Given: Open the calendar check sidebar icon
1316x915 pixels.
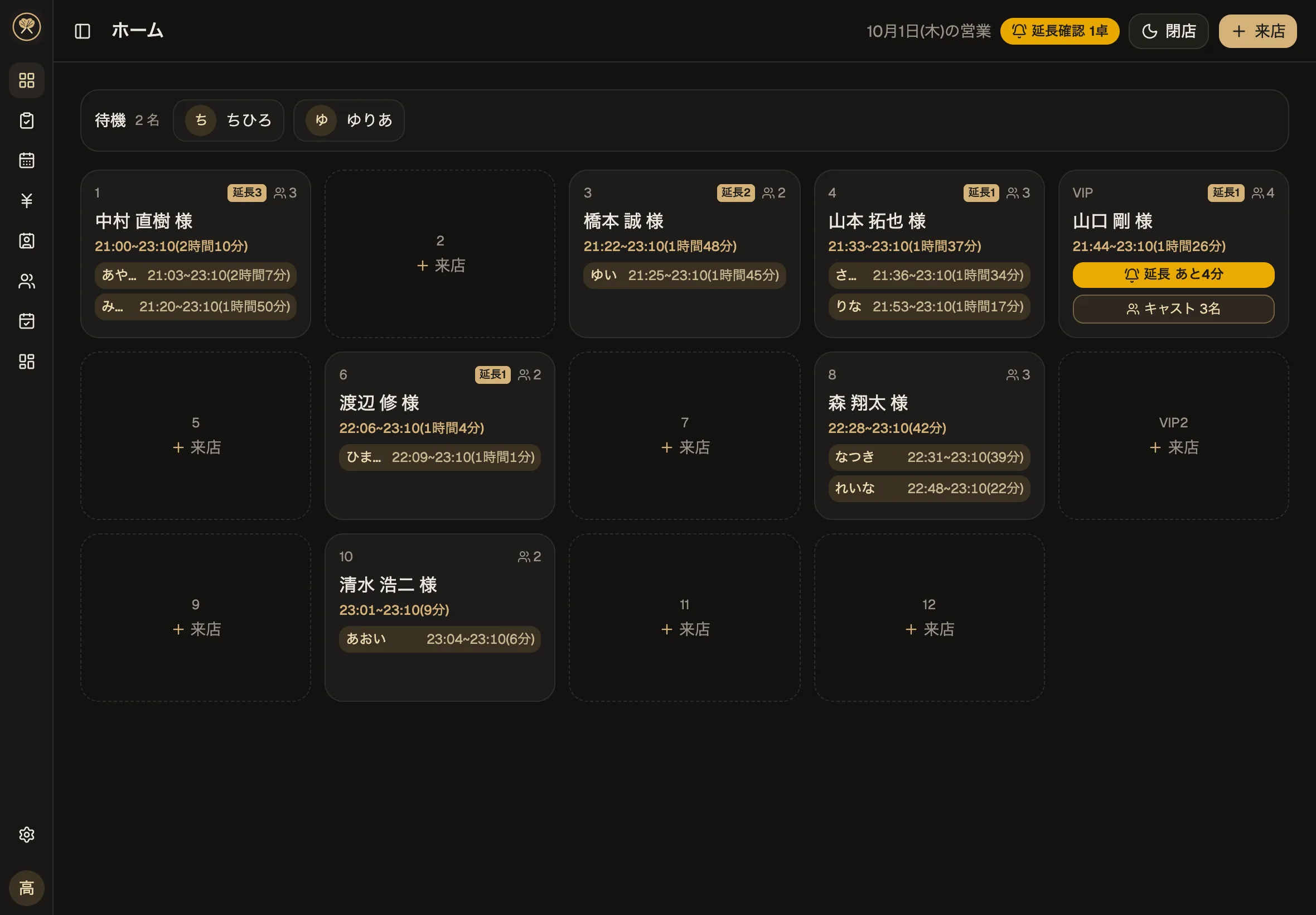Looking at the screenshot, I should click(26, 320).
